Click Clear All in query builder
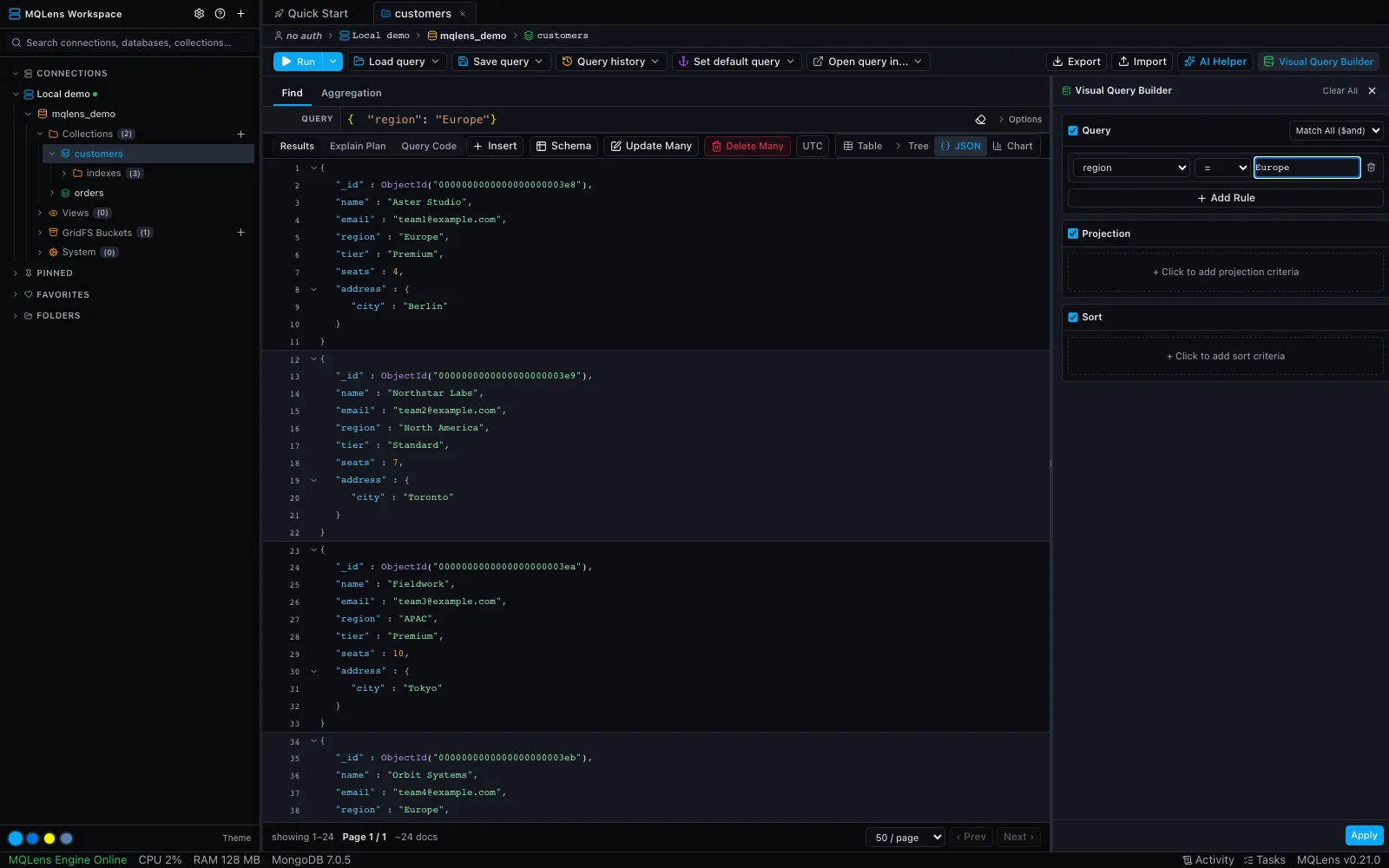 [1340, 90]
